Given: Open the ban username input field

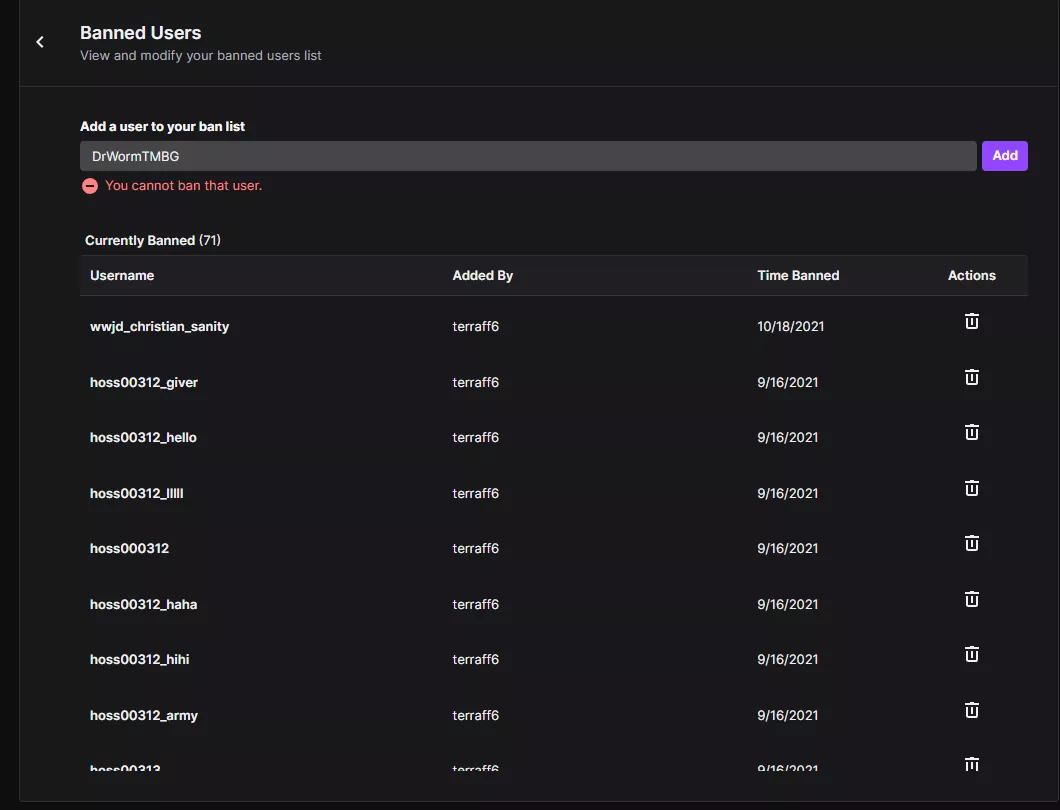Looking at the screenshot, I should 528,156.
